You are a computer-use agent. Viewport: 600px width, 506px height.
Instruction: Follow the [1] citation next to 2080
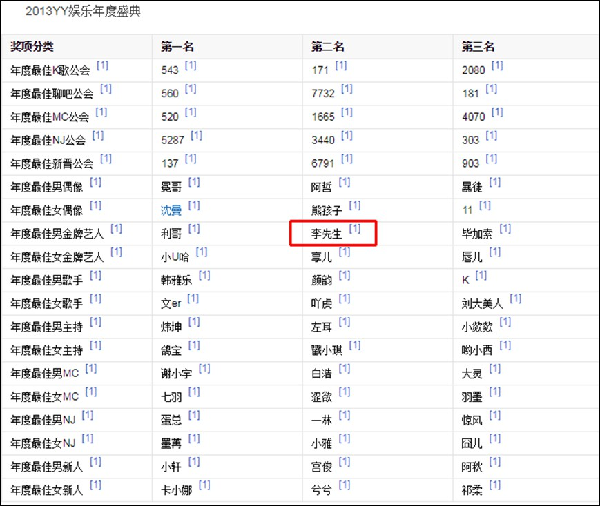click(x=497, y=66)
